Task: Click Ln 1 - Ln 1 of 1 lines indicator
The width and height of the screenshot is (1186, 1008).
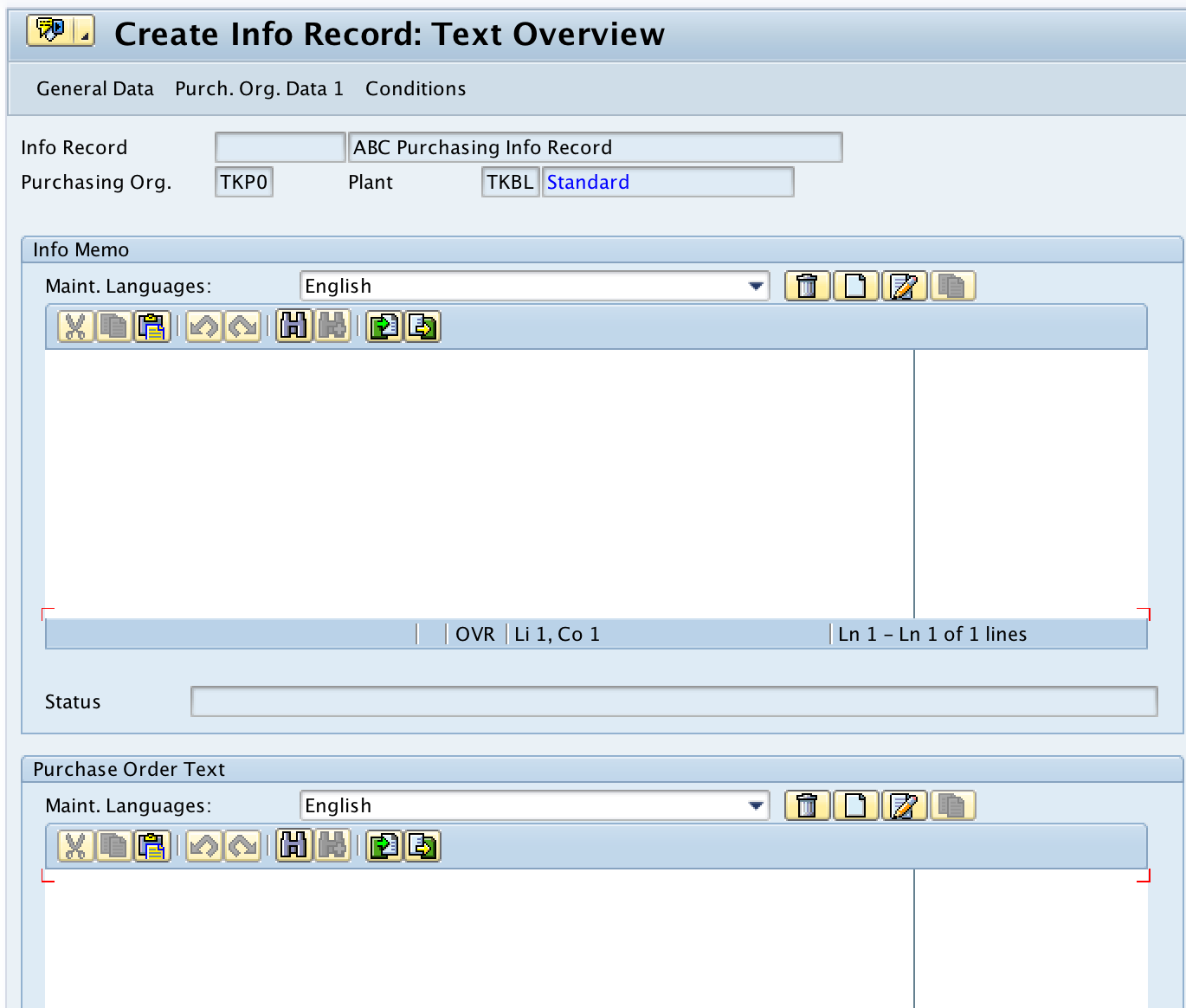Action: [932, 634]
